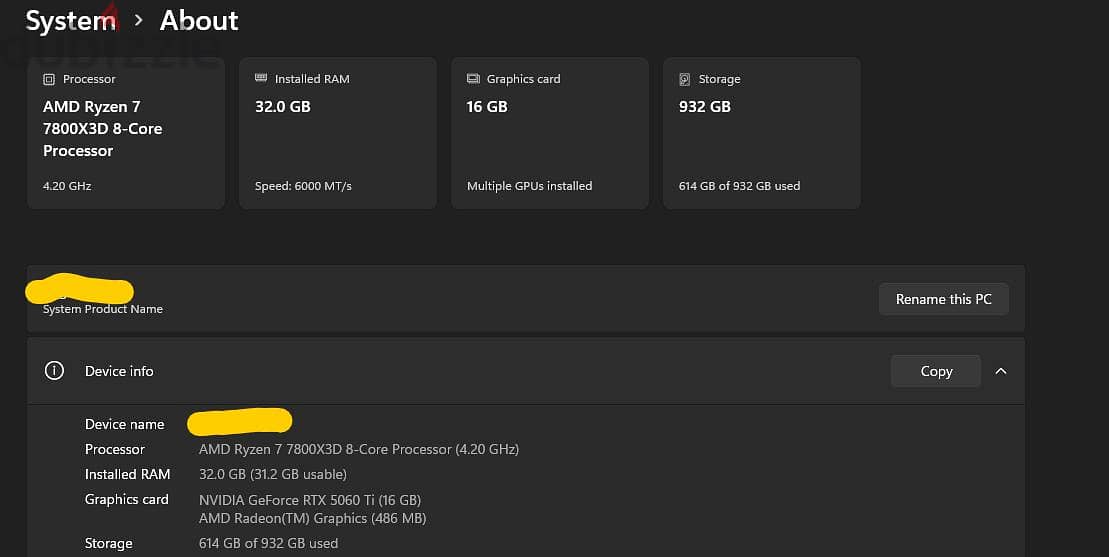
Task: Click the 'Processor' row label in Device info
Action: coord(115,450)
